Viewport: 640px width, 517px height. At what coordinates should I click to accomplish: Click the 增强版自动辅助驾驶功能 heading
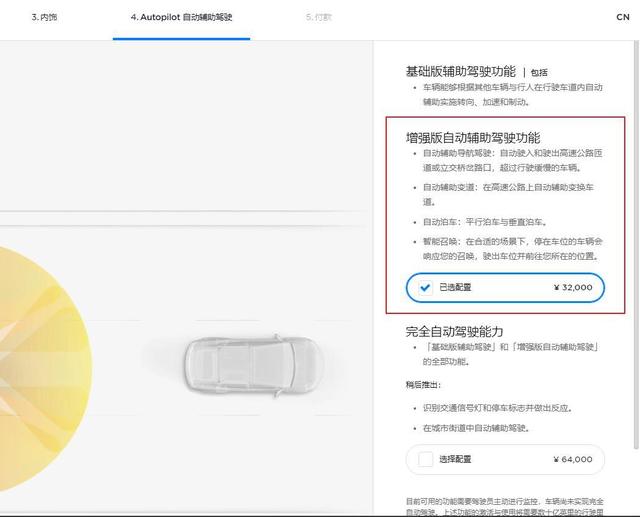click(473, 138)
